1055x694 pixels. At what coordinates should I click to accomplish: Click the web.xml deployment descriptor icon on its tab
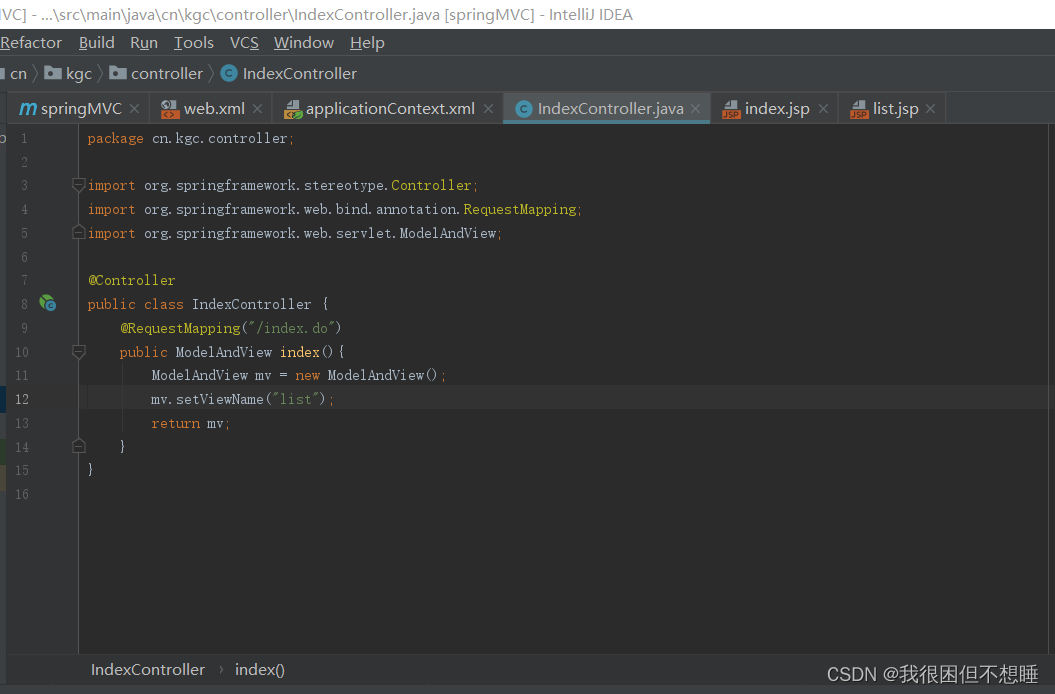[x=168, y=108]
